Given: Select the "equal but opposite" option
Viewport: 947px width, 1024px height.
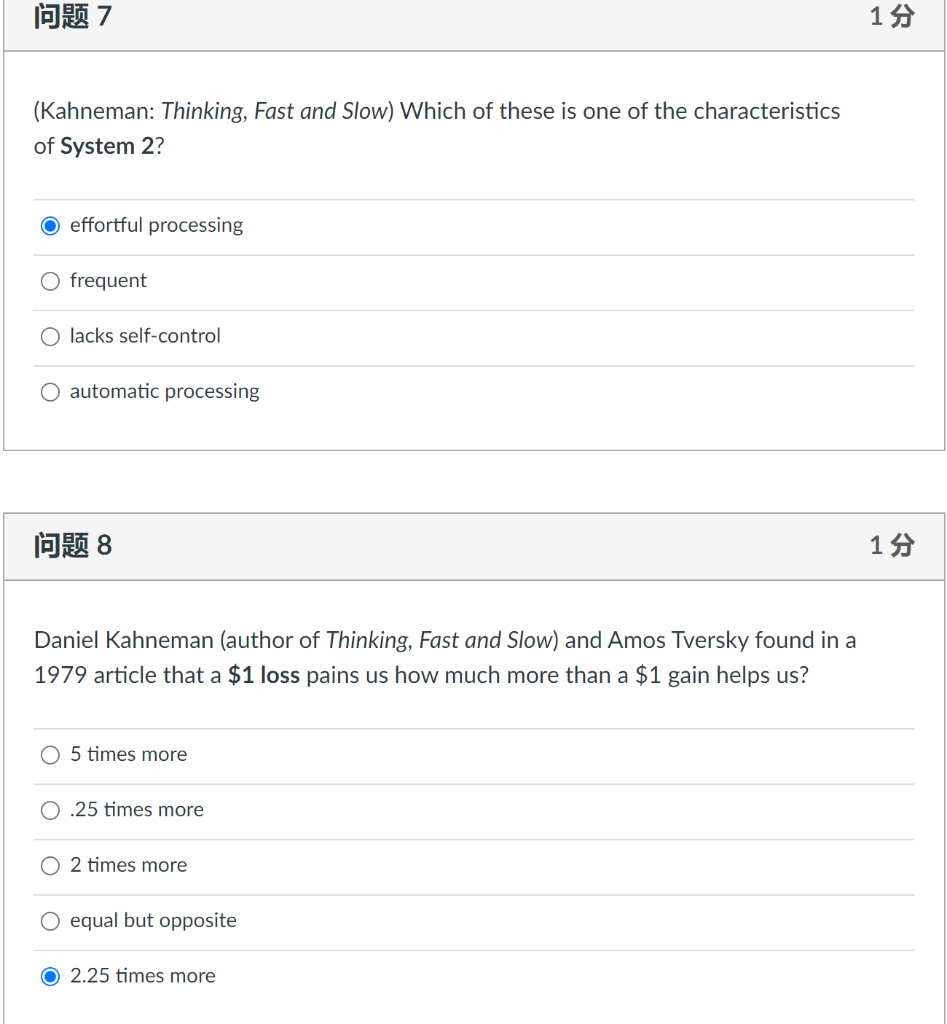Looking at the screenshot, I should pos(50,921).
